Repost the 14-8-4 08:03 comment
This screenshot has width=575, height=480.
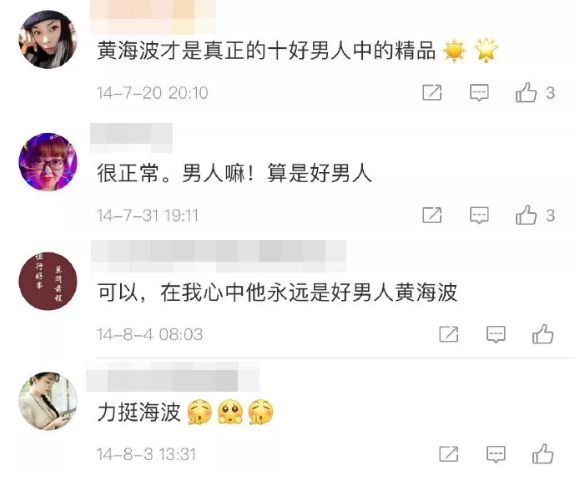point(449,334)
